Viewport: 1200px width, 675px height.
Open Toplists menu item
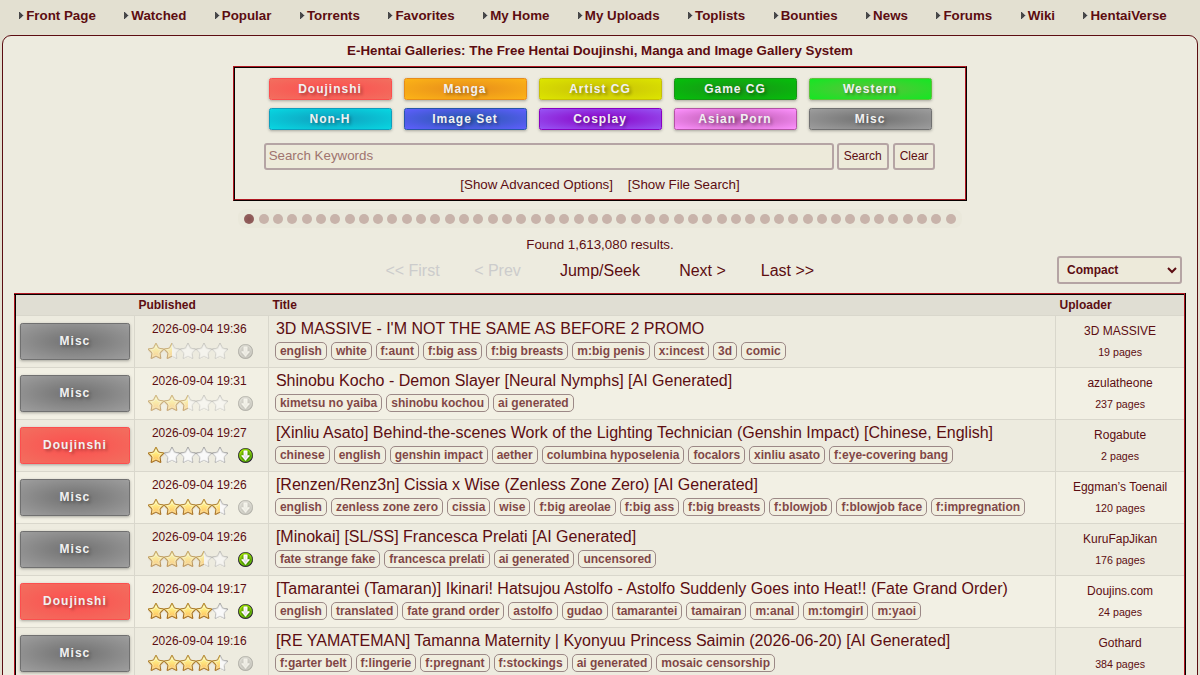pos(720,16)
